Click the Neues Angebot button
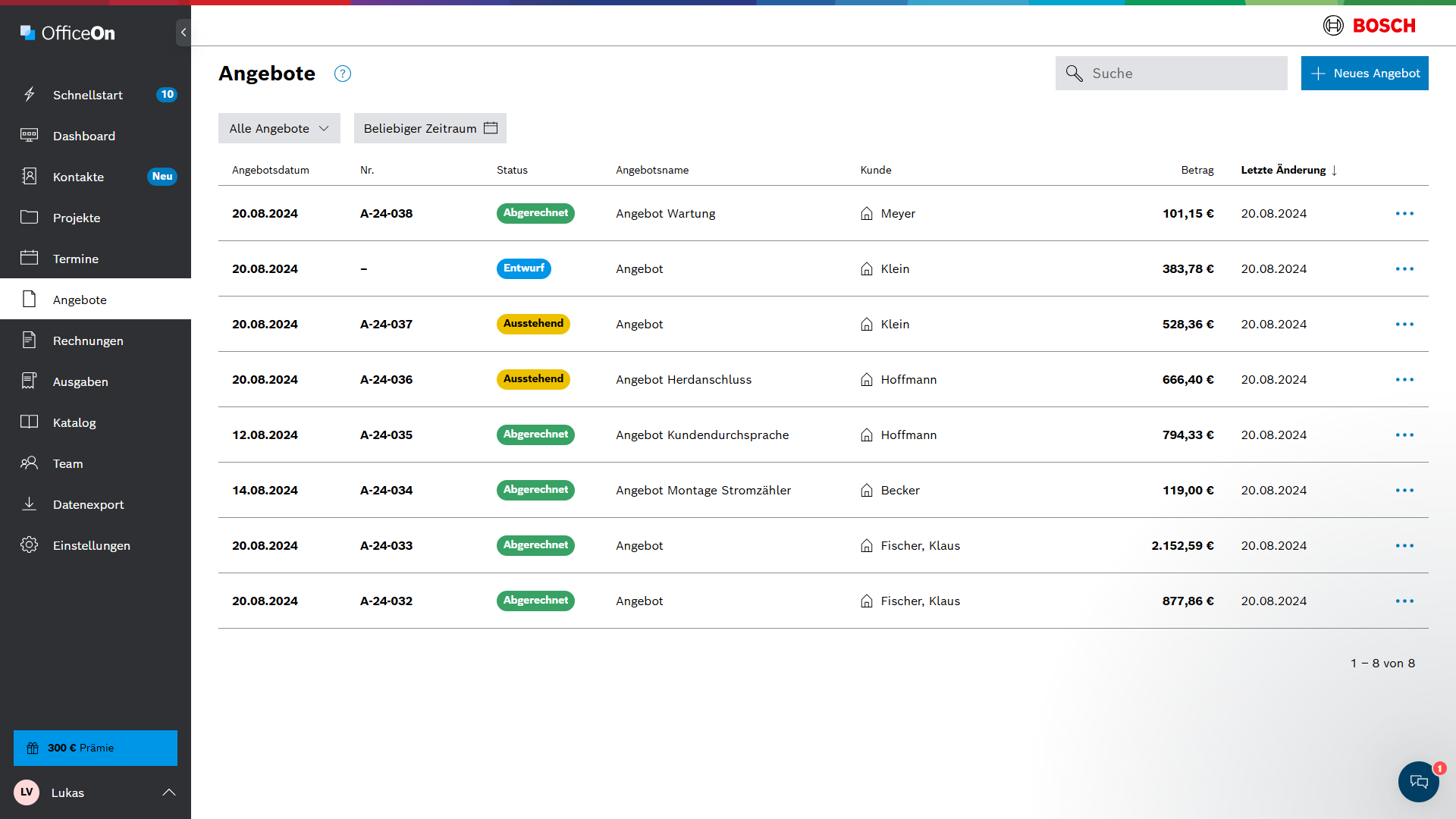 coord(1364,73)
